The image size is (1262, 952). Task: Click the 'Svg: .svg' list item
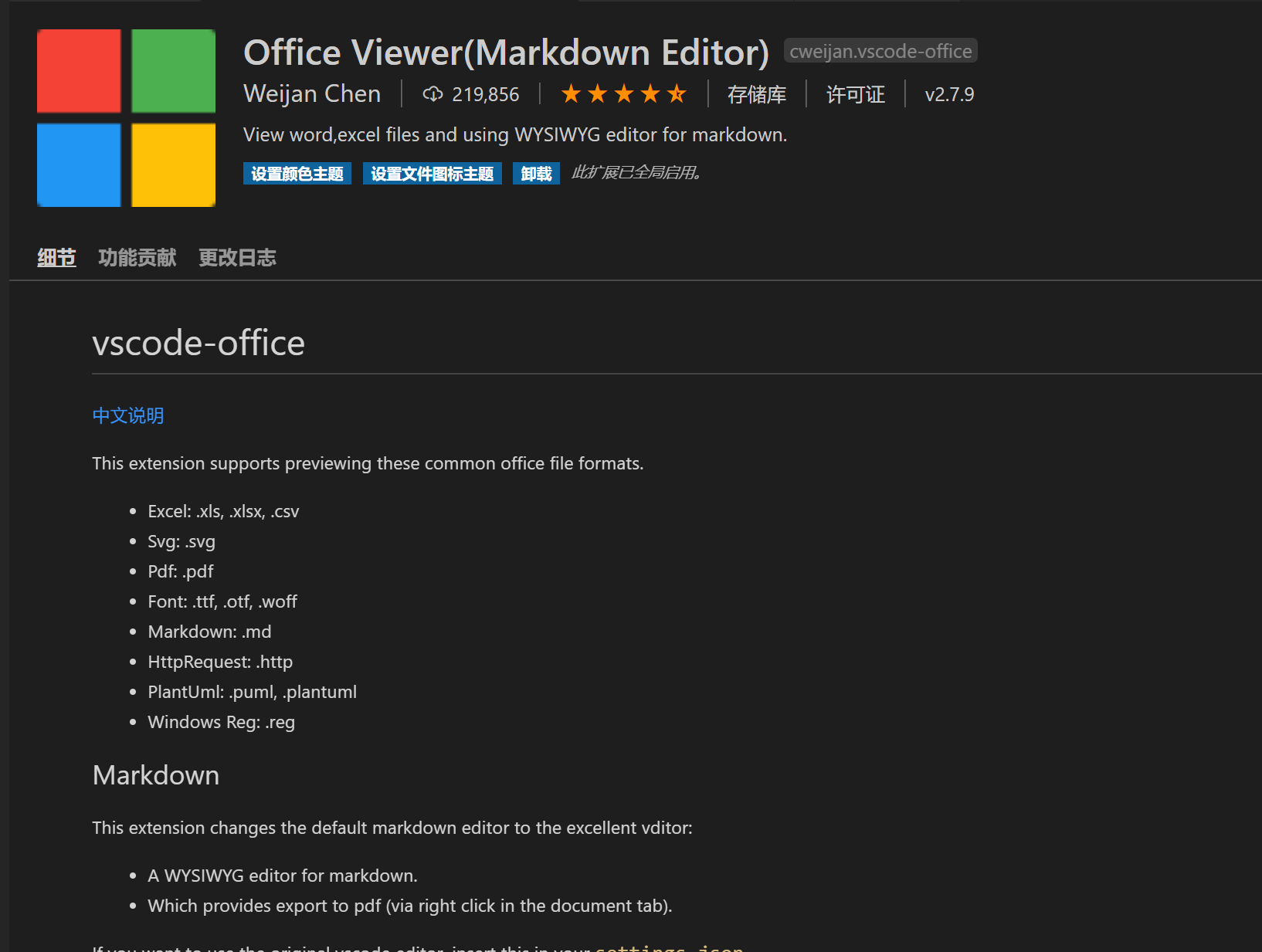[x=181, y=541]
